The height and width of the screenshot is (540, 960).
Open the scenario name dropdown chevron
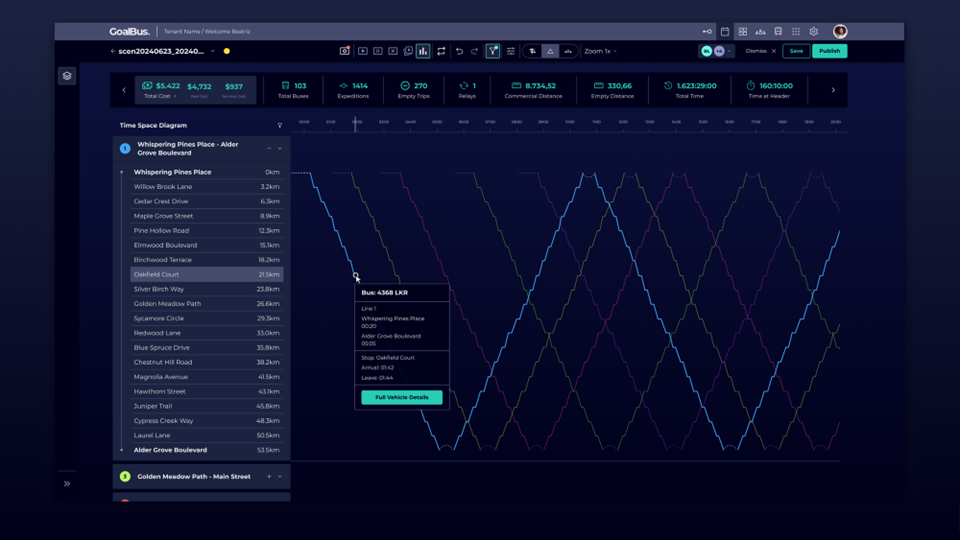pyautogui.click(x=212, y=51)
